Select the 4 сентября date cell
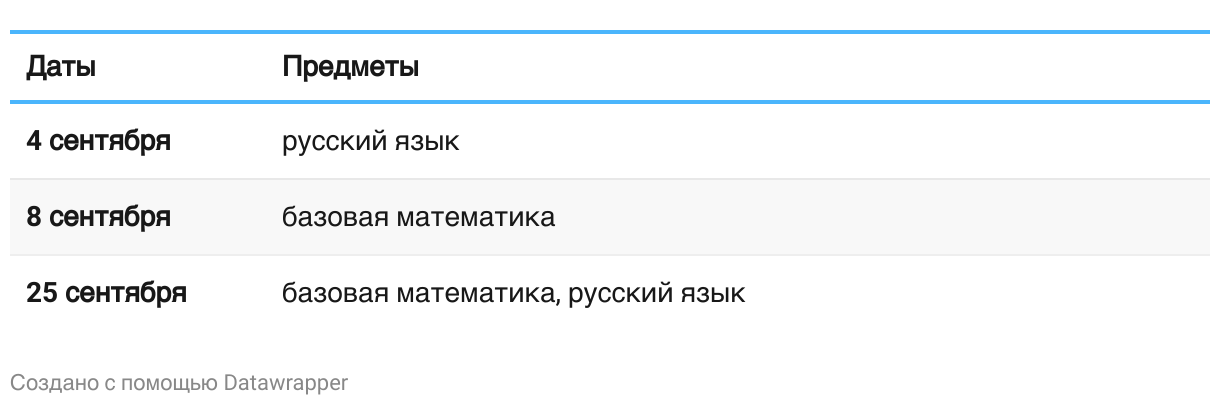The width and height of the screenshot is (1220, 406). tap(98, 141)
